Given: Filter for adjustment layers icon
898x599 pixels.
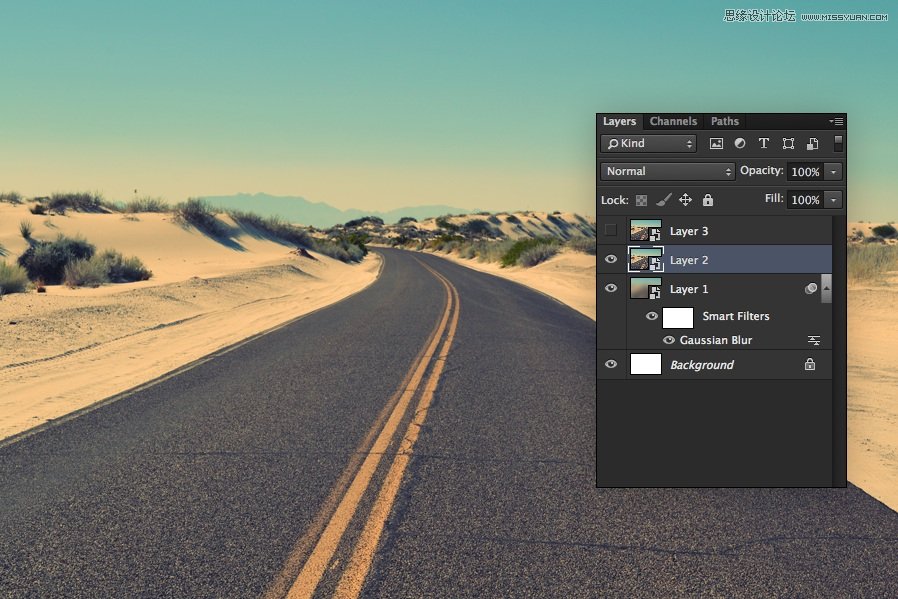Looking at the screenshot, I should tap(740, 144).
